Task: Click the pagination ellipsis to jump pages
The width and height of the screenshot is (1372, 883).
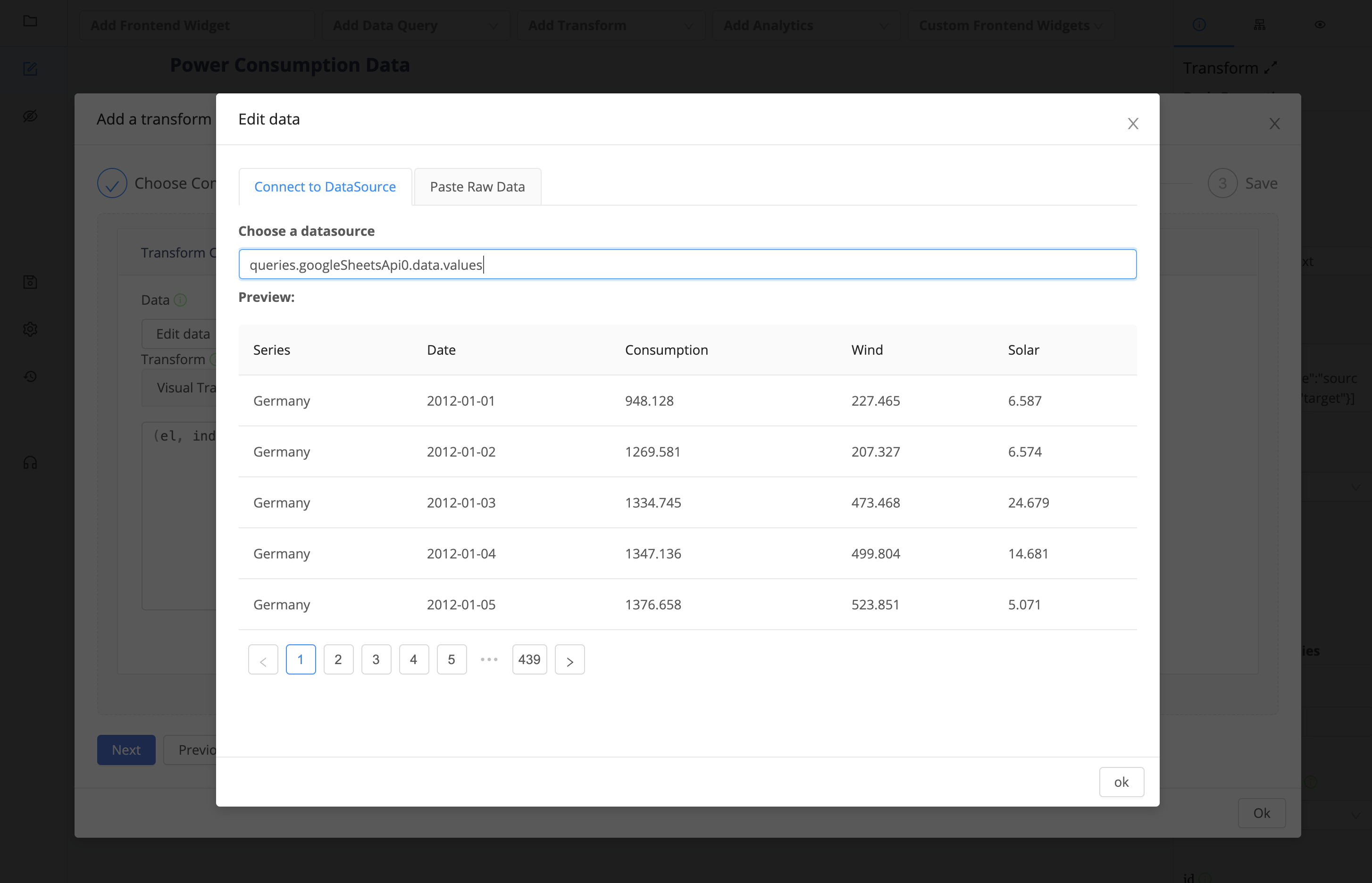Action: tap(489, 660)
